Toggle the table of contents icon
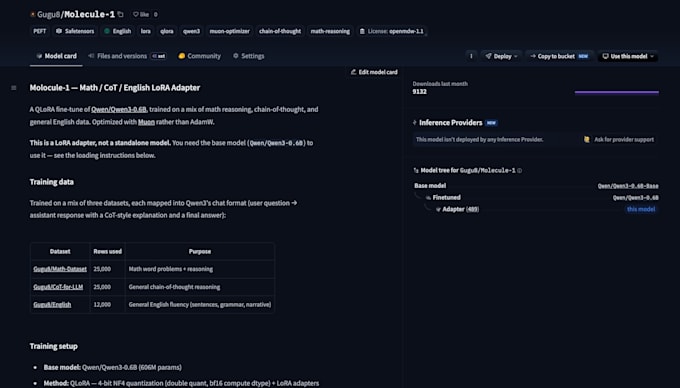Viewport: 680px width, 388px height. 14,88
